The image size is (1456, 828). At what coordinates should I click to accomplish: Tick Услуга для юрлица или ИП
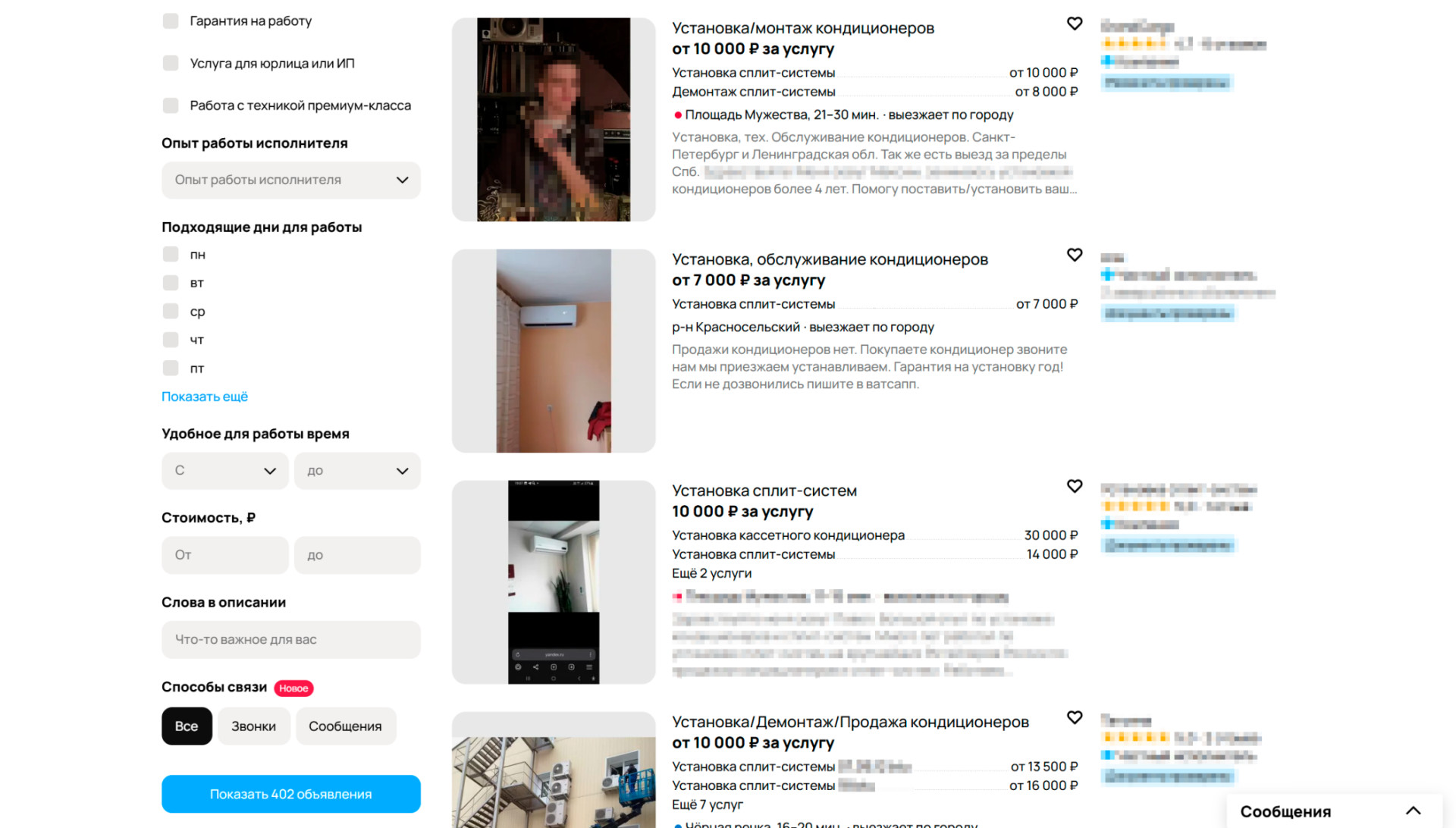pos(171,63)
